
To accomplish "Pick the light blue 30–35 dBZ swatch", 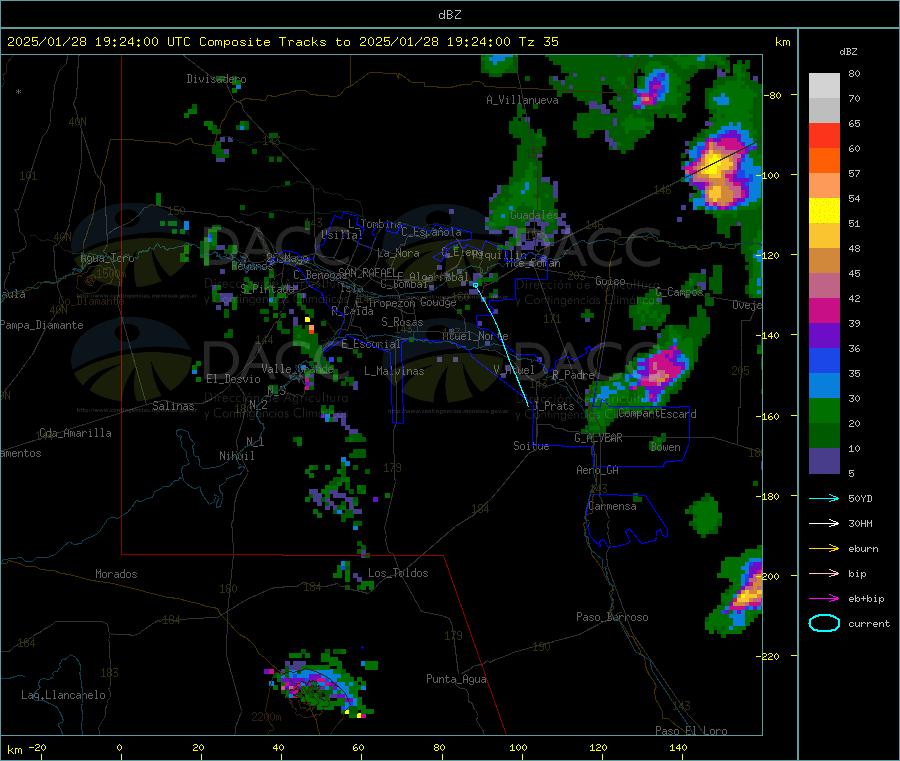I will tap(824, 386).
